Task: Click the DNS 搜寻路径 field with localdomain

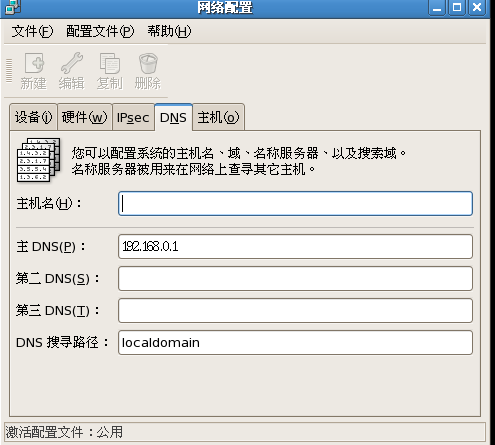Action: click(295, 342)
